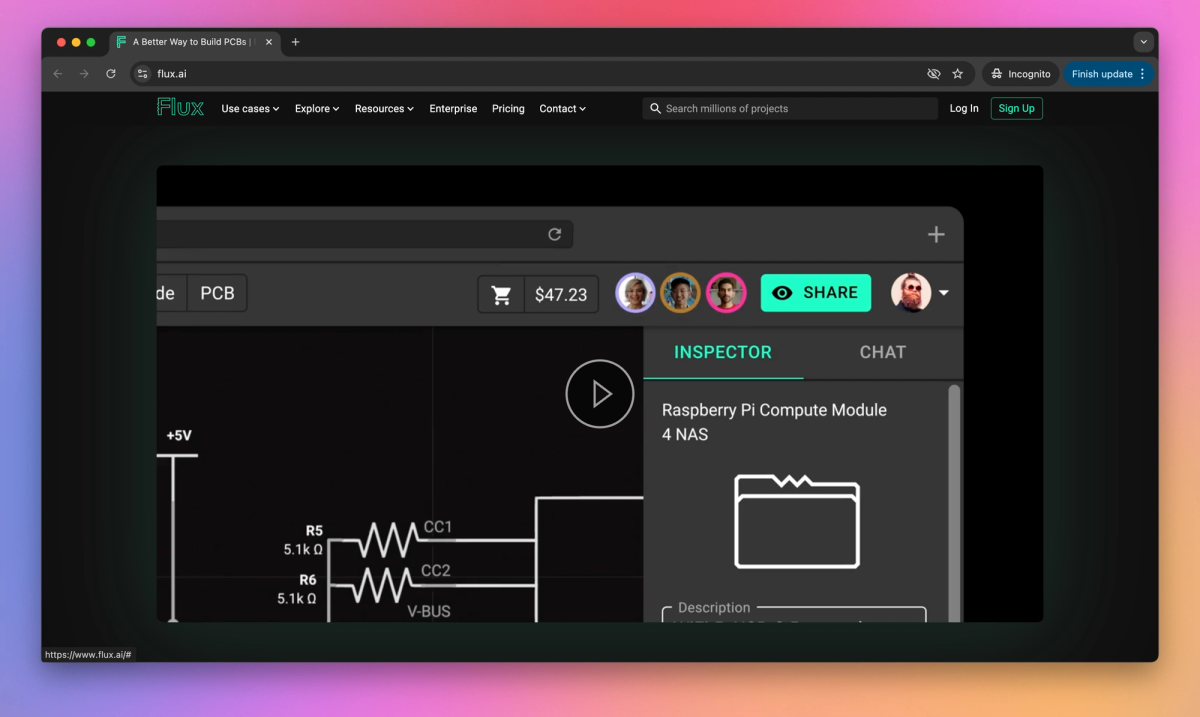The width and height of the screenshot is (1200, 717).
Task: Click the tracking protection eye icon
Action: [x=934, y=74]
